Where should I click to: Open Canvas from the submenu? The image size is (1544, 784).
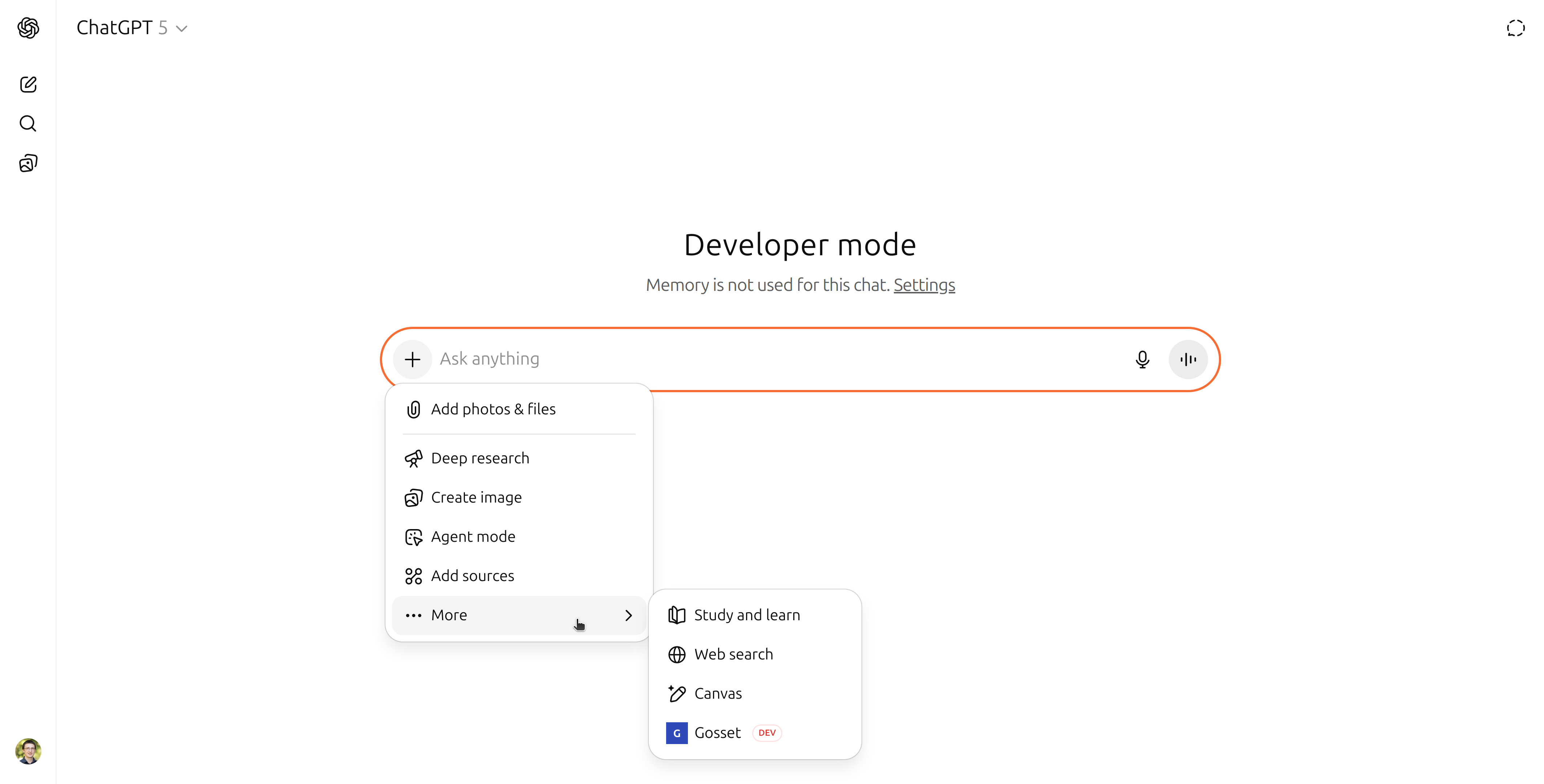coord(717,694)
